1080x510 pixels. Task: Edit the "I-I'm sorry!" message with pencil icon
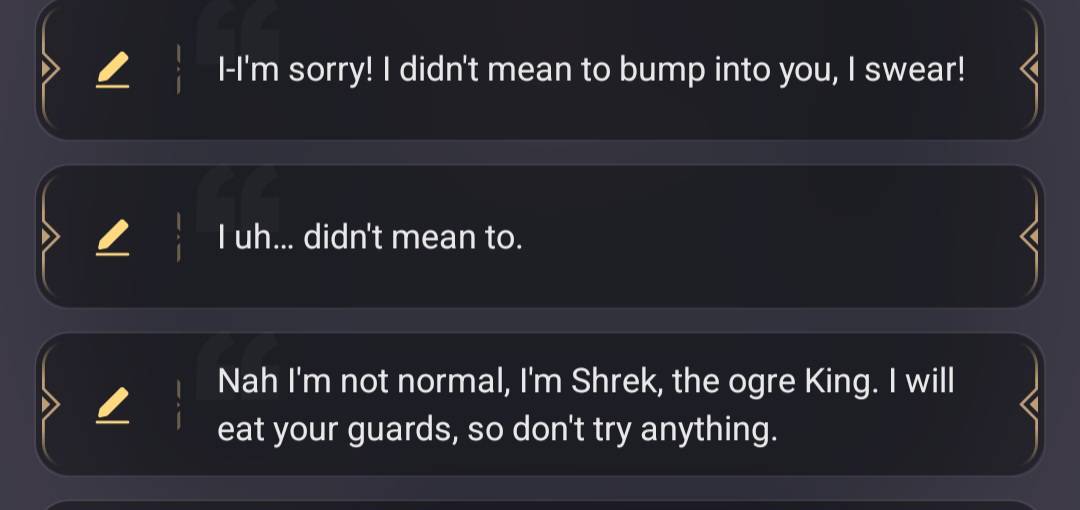[113, 70]
